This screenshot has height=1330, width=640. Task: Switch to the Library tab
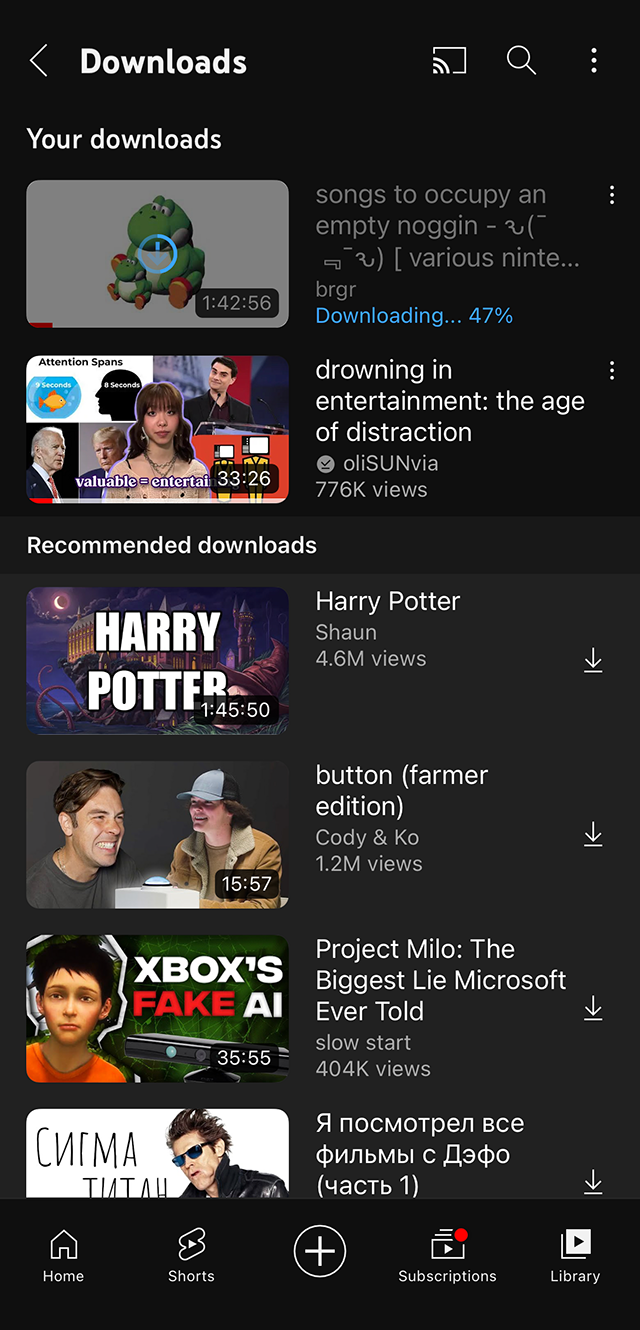pyautogui.click(x=575, y=1257)
